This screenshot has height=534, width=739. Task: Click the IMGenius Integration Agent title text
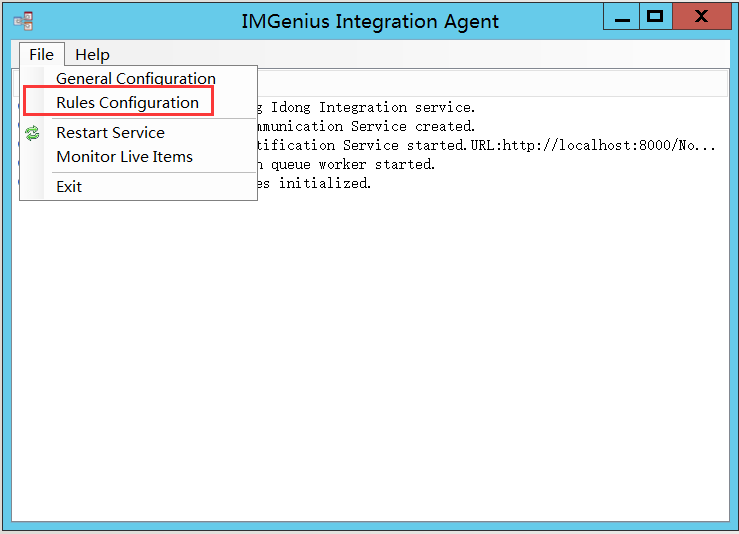369,21
